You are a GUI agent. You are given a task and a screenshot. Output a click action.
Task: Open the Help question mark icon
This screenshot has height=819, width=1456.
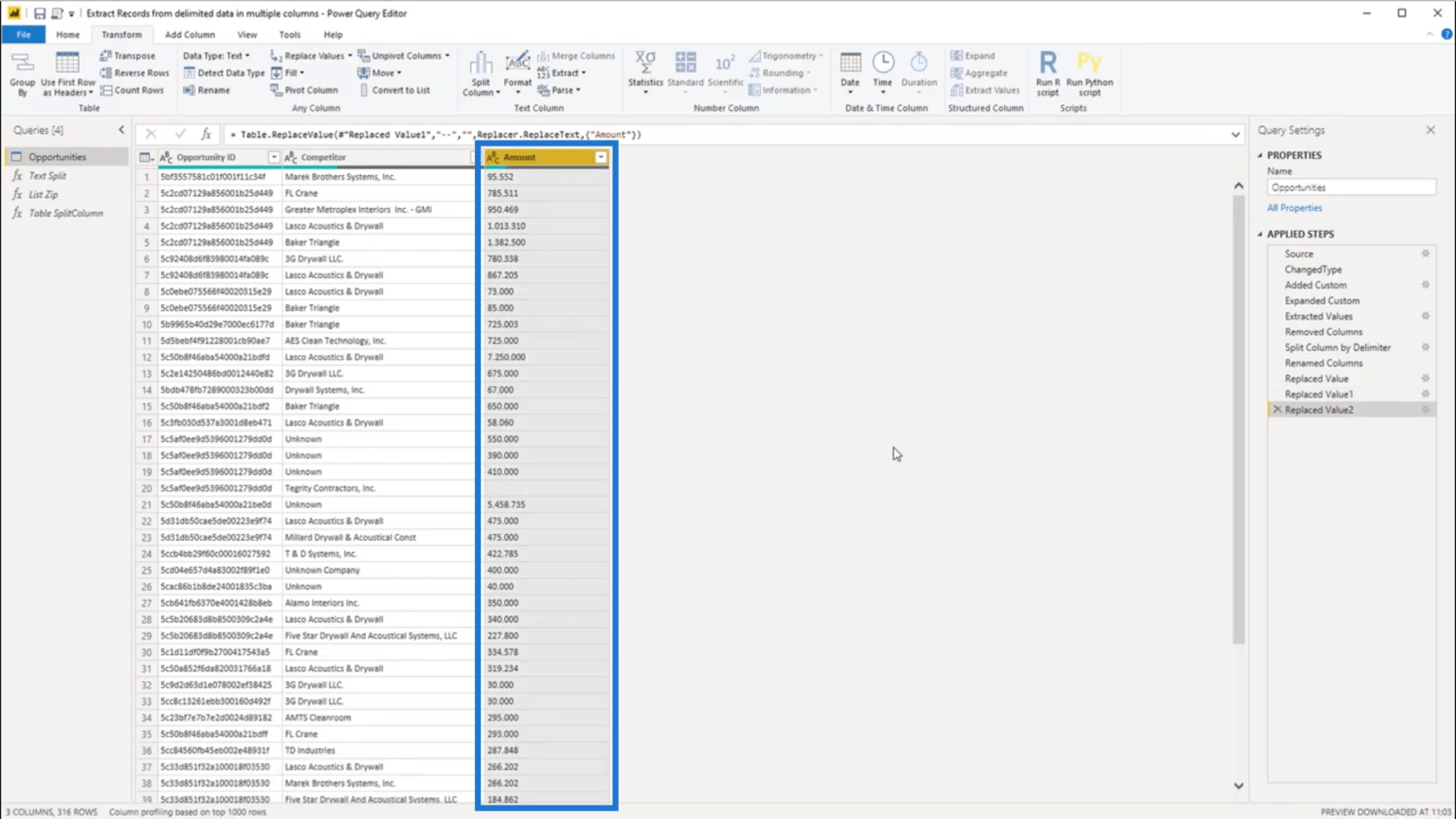(1446, 35)
